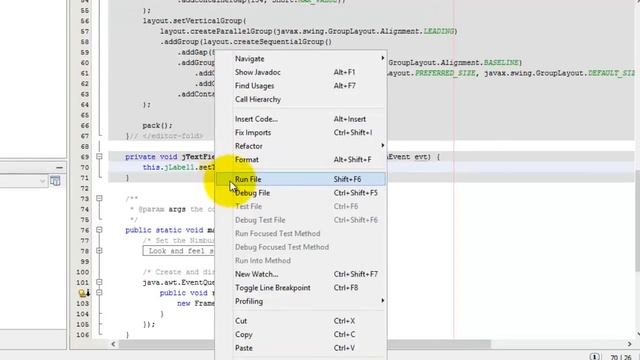Screen dimensions: 640x360
Task: Choose Find Usages menu entry
Action: (x=301, y=86)
